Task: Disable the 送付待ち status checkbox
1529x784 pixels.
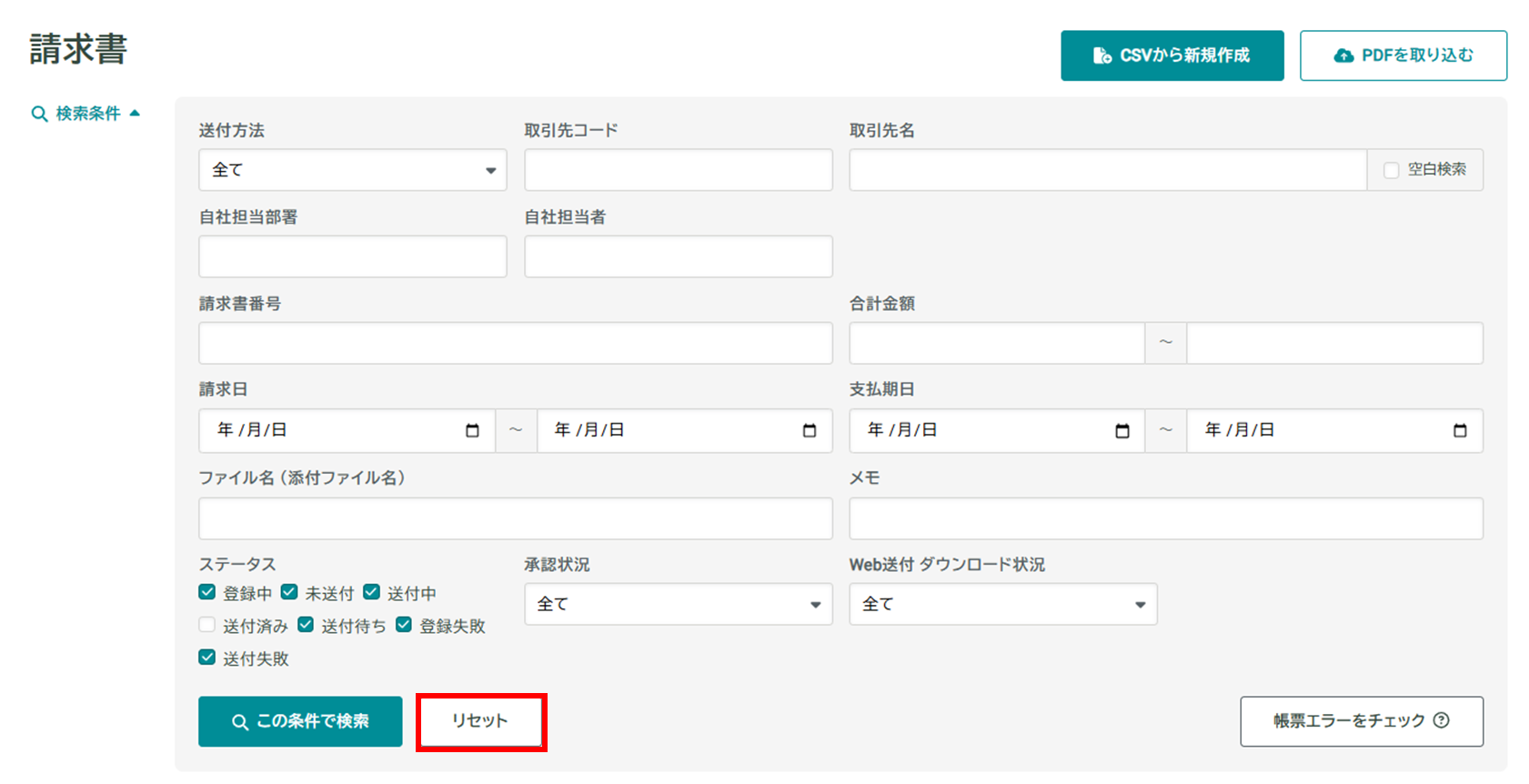Action: click(306, 625)
